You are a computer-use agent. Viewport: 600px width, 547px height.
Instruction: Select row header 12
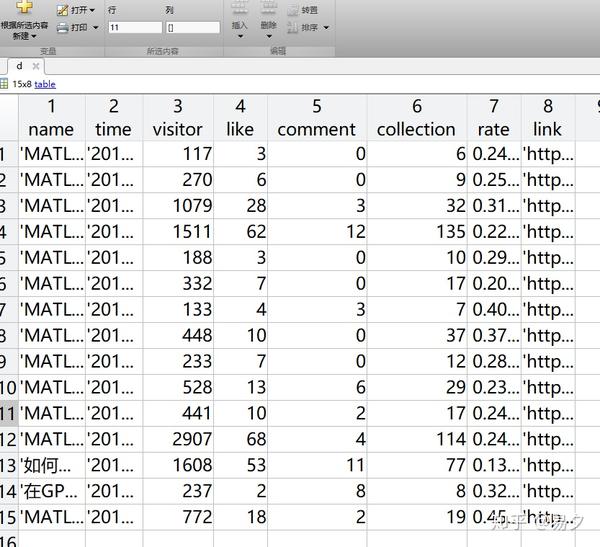[x=9, y=439]
